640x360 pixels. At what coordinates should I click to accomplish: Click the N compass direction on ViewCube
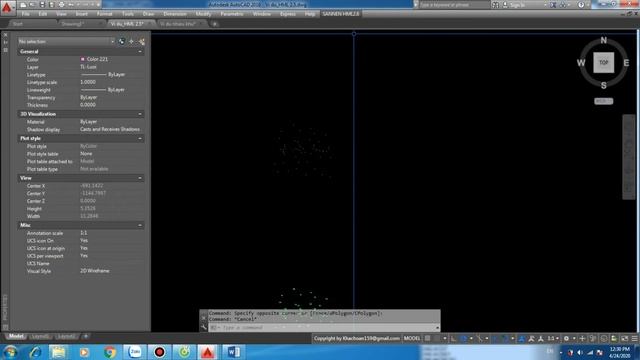click(x=604, y=40)
